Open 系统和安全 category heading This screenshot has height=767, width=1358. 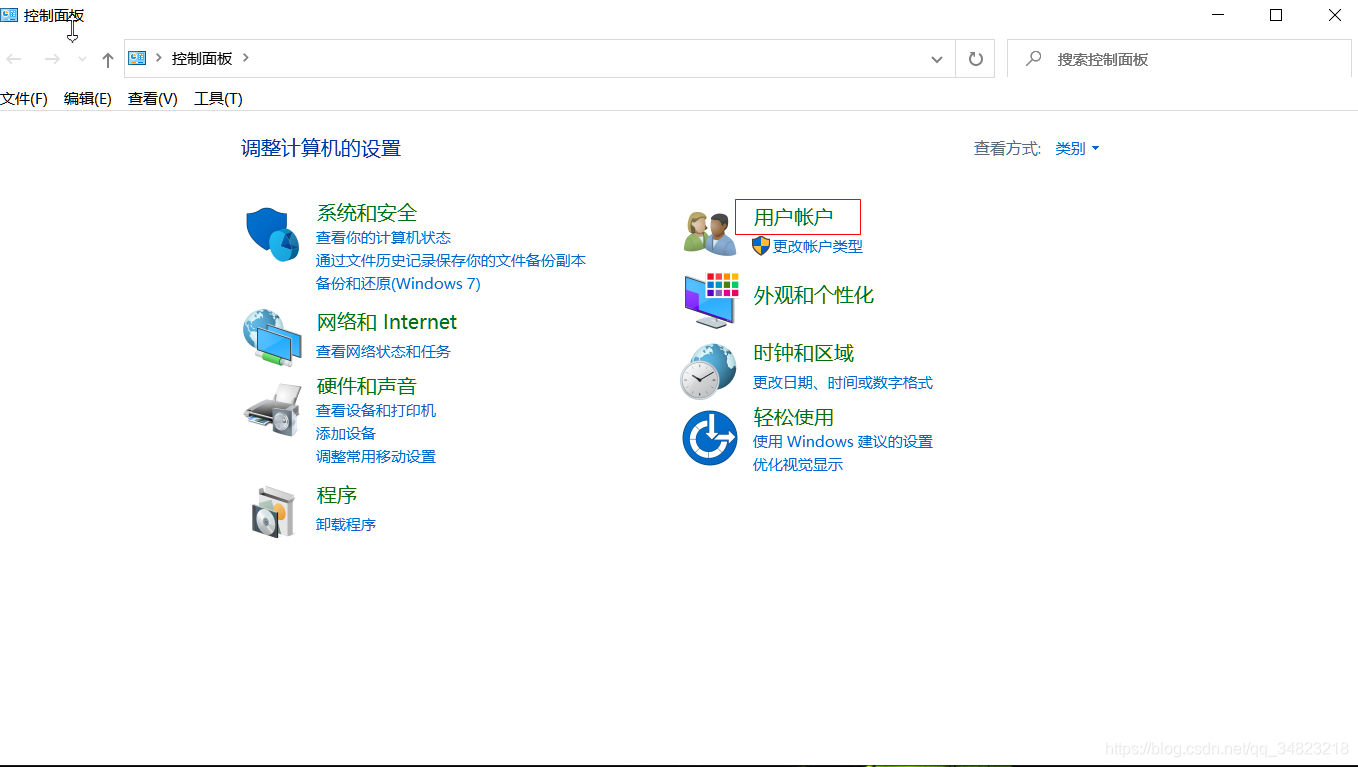coord(366,213)
